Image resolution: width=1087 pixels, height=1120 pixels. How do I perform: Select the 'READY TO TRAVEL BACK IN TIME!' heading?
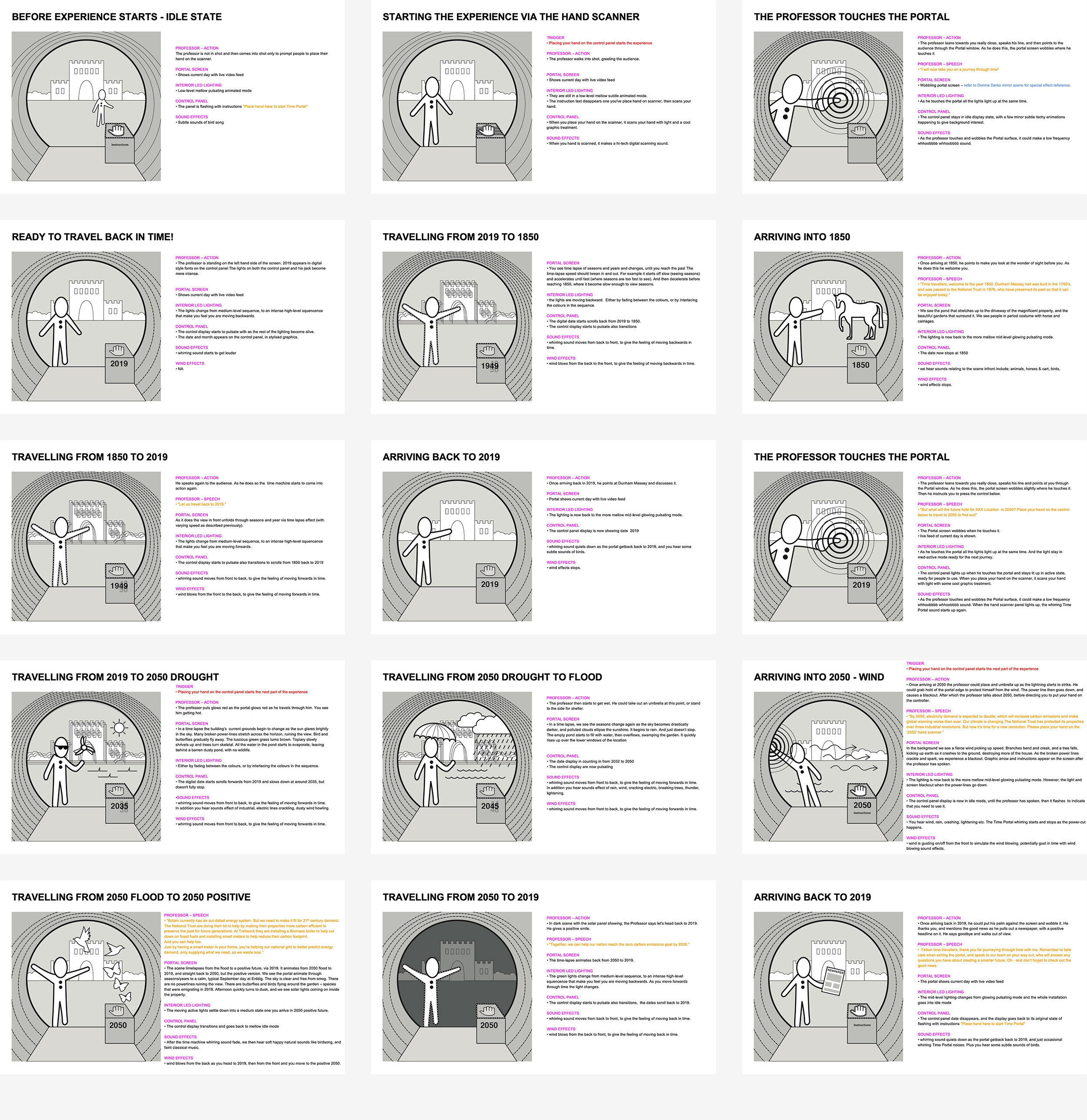93,237
